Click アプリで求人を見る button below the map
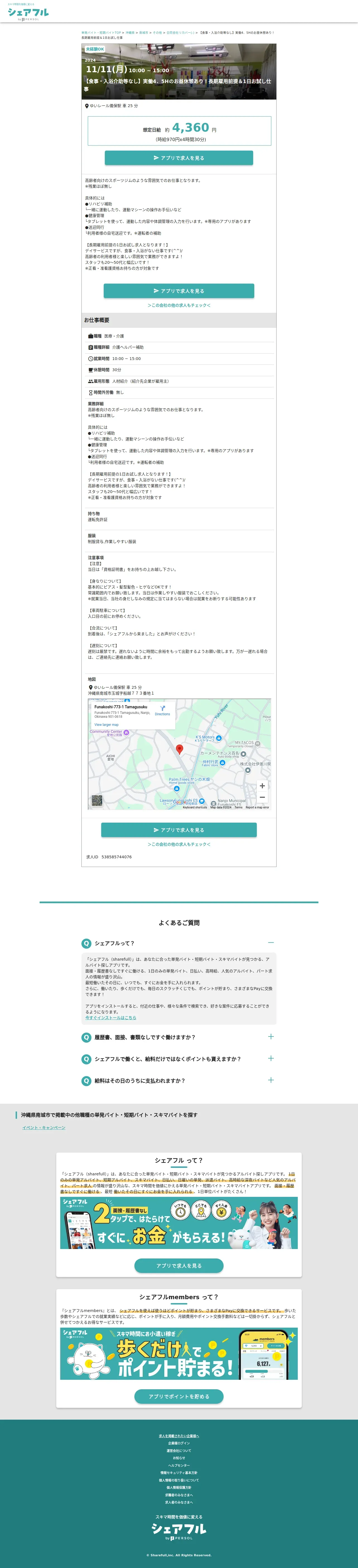Viewport: 358px width, 1568px height. [179, 830]
